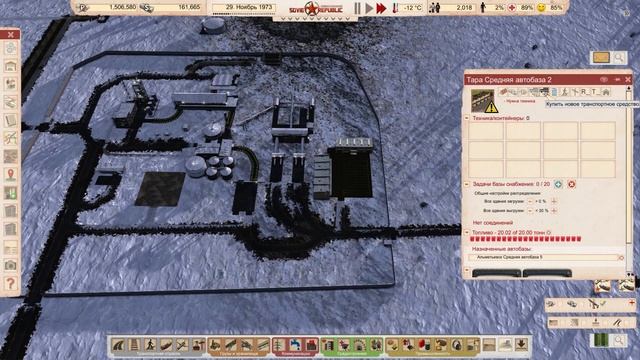
Task: Open the red heating plant menu
Action: tap(311, 345)
